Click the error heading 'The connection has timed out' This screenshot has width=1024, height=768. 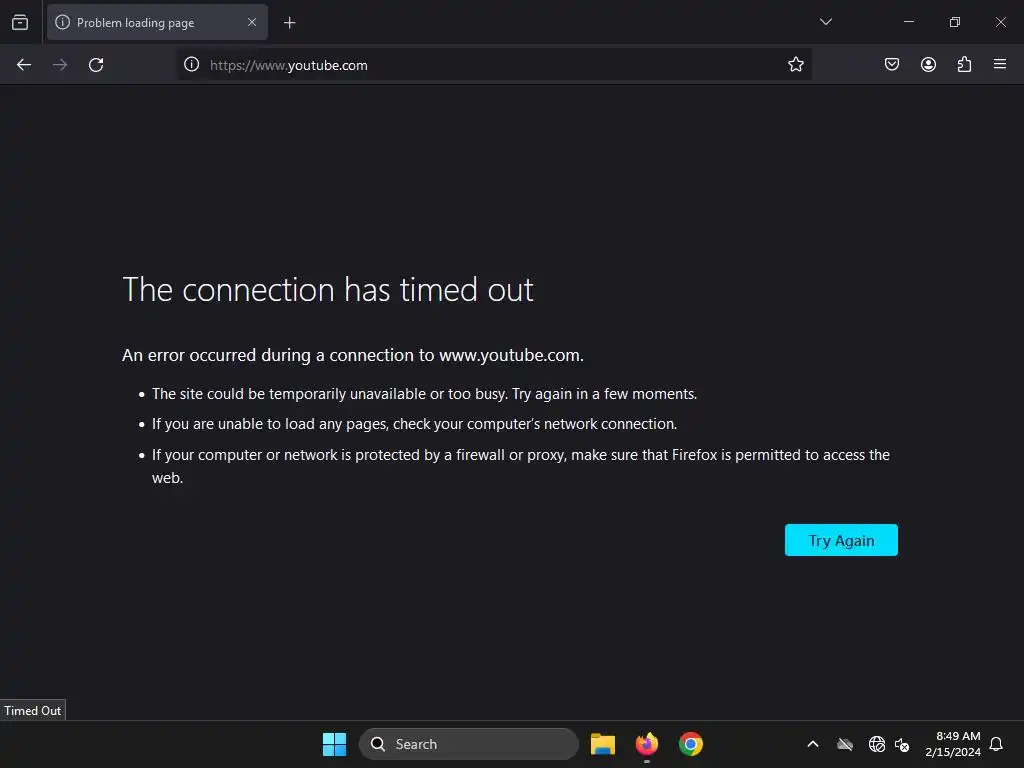(x=328, y=289)
